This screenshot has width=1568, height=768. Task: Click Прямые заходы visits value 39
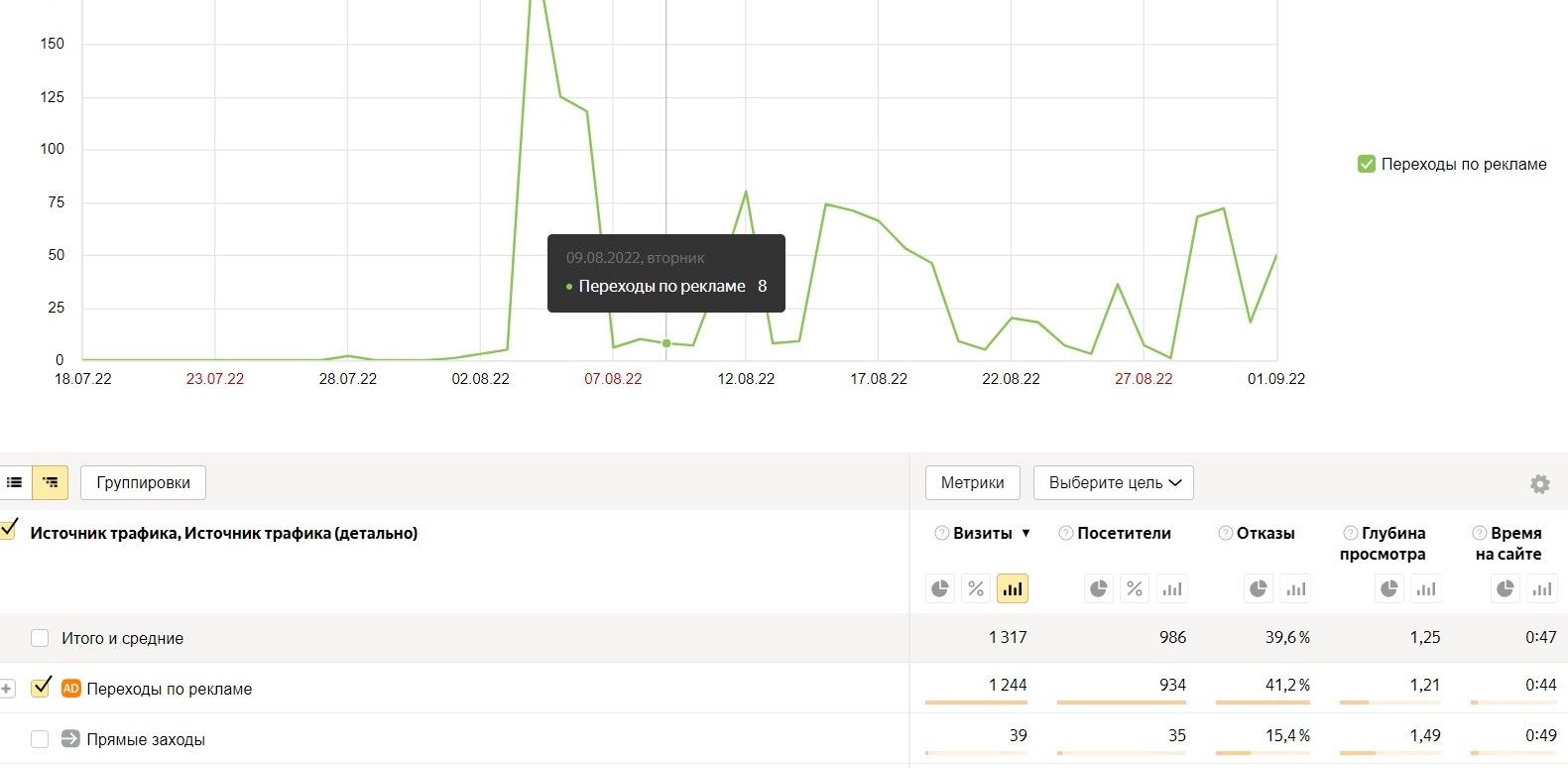[1019, 735]
